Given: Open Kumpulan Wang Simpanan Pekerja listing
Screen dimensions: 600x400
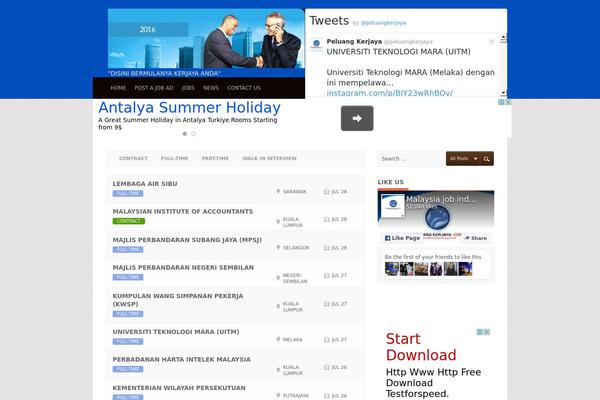Looking at the screenshot, I should point(178,300).
